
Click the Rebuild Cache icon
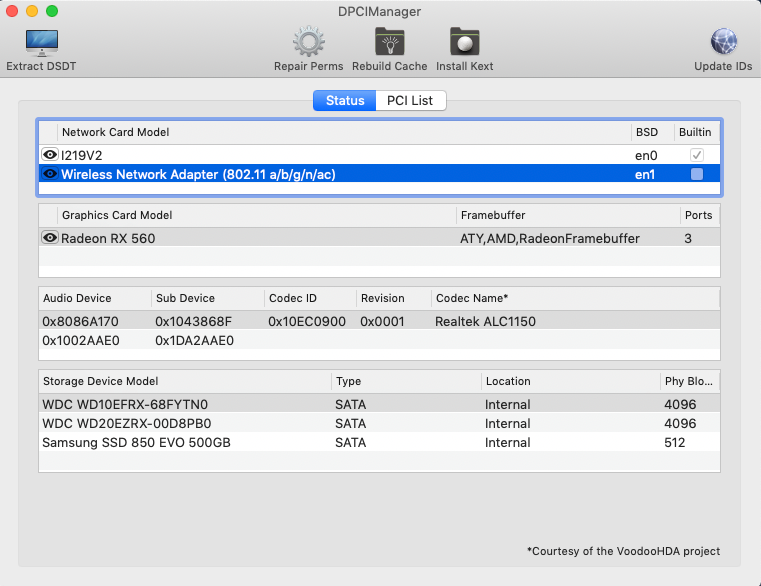click(389, 44)
